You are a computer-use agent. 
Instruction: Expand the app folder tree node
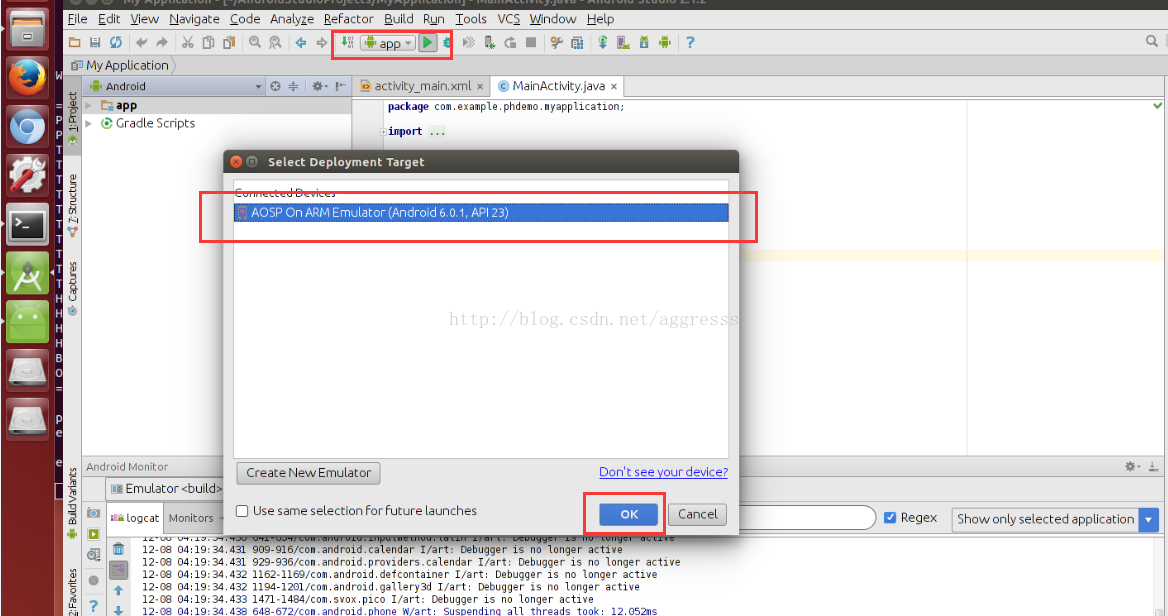89,106
